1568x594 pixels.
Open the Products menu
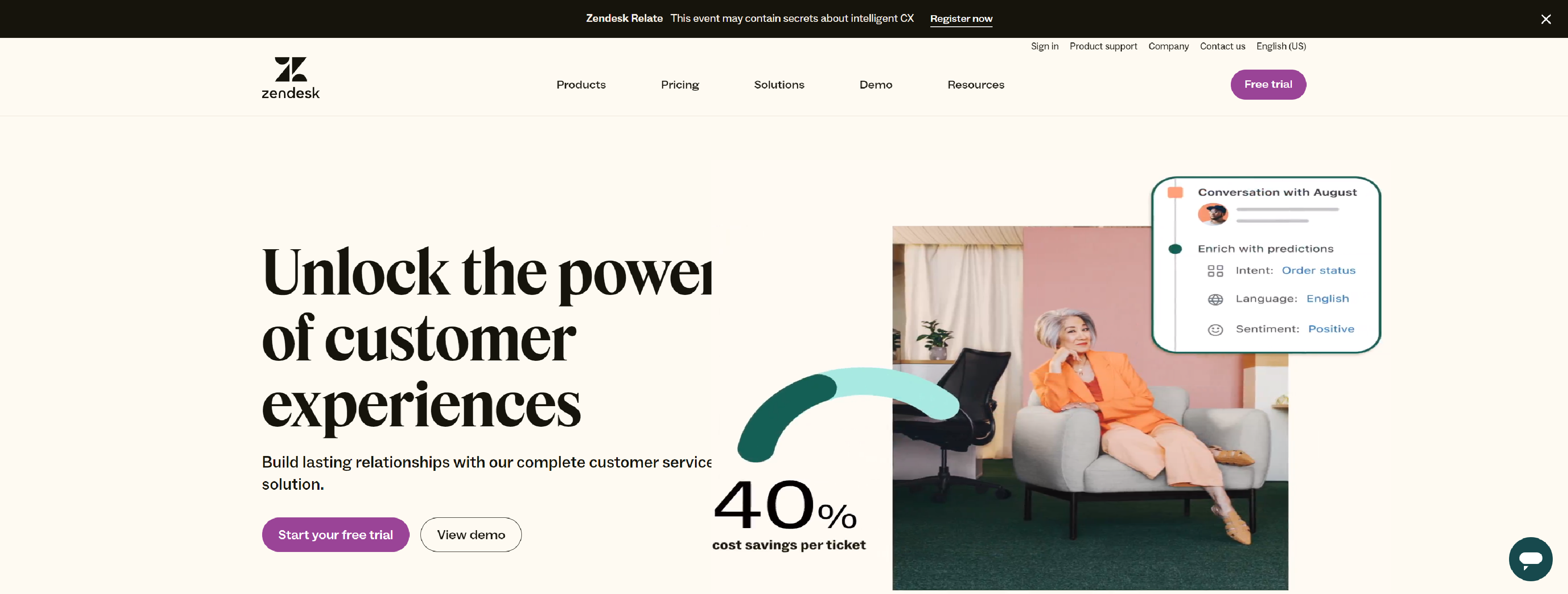581,84
